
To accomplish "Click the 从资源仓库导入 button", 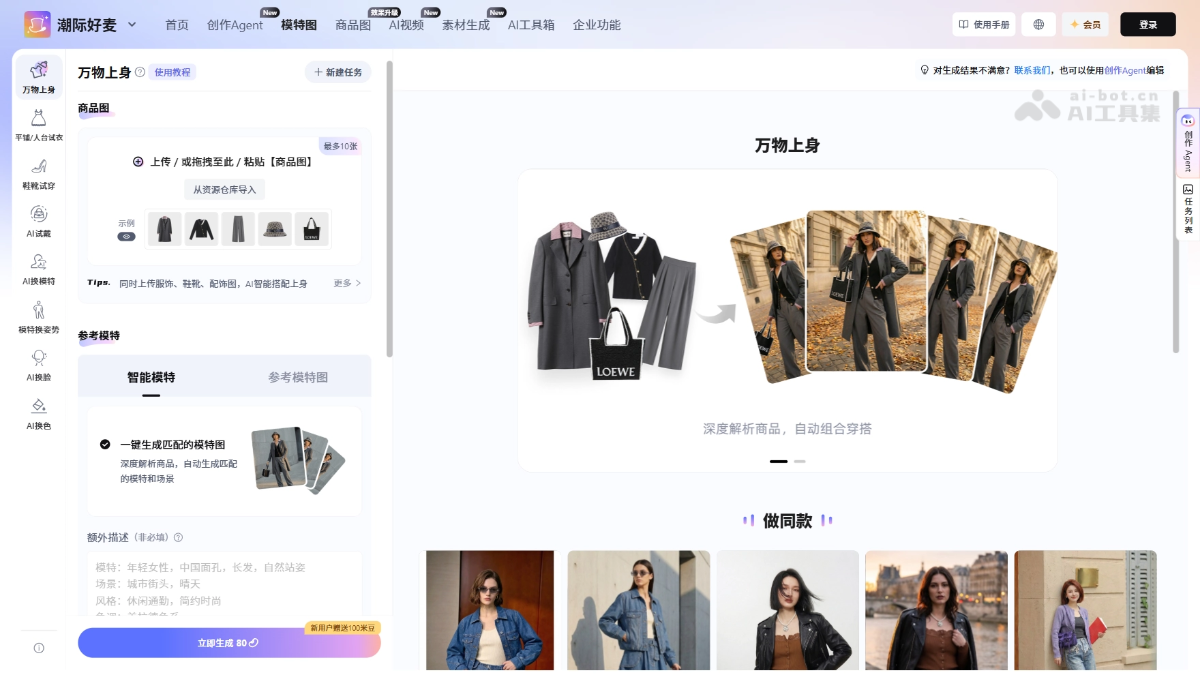I will tap(225, 189).
